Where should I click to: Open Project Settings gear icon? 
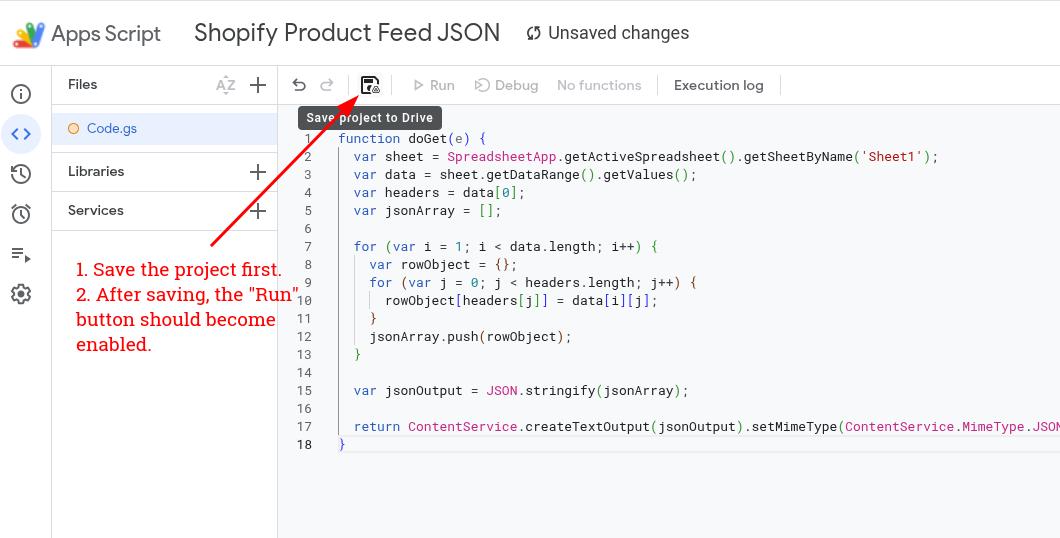[x=21, y=294]
